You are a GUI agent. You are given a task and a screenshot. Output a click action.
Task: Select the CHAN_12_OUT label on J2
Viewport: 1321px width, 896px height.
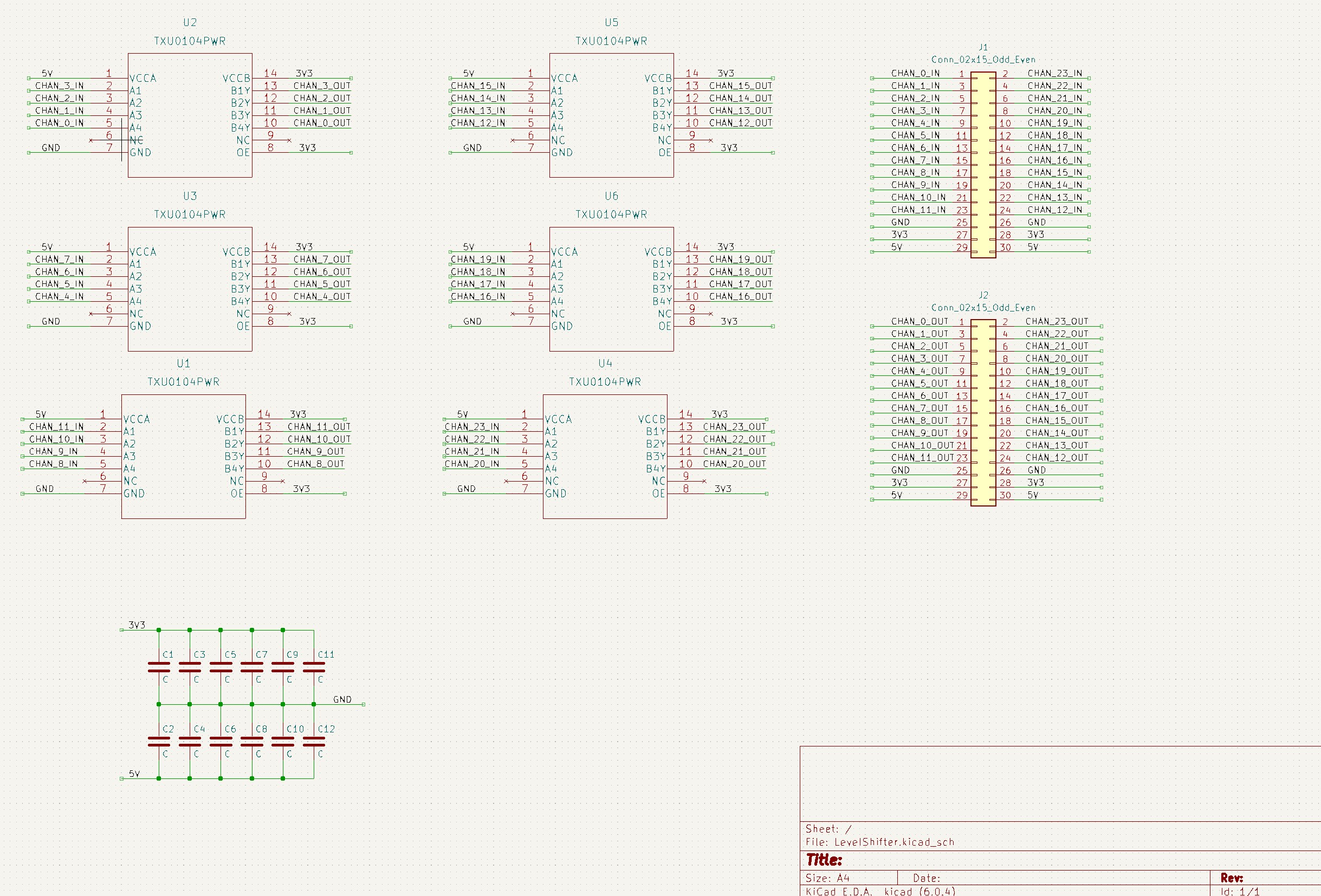click(1056, 458)
